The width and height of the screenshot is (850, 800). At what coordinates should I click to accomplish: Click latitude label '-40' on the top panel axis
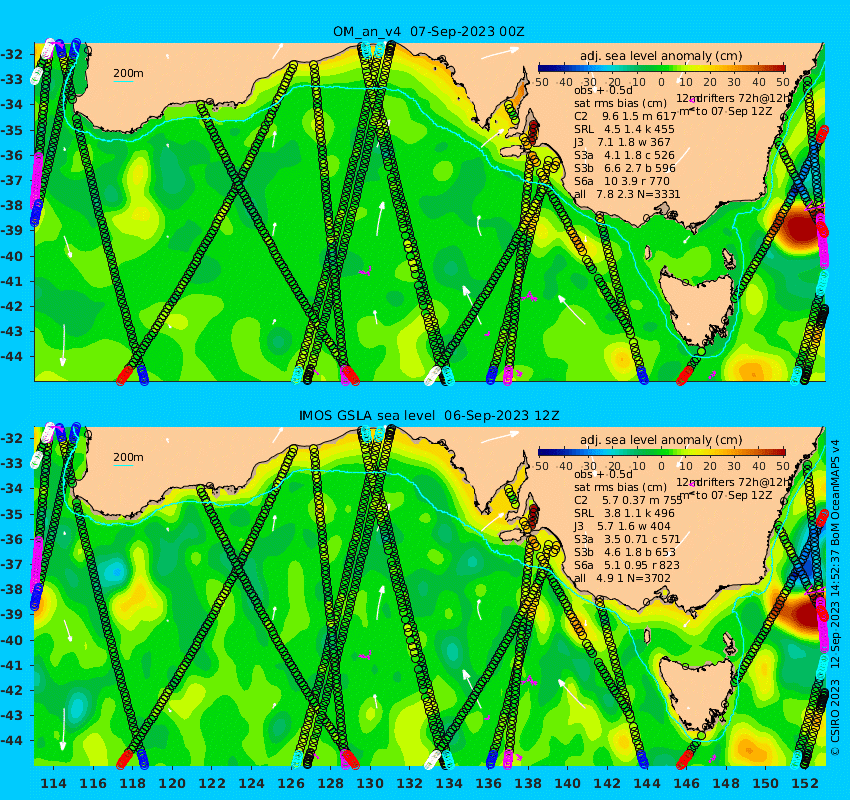pyautogui.click(x=11, y=256)
